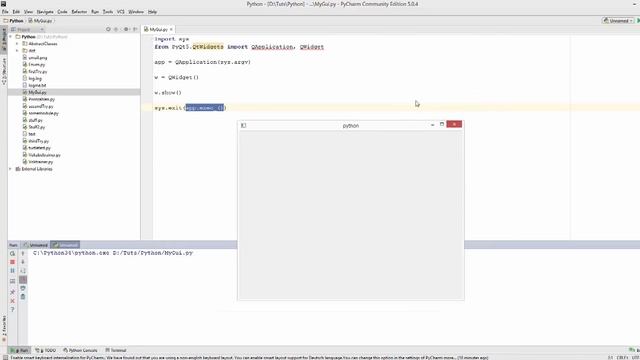Select log.log in project tree
This screenshot has height=360, width=640.
point(32,78)
